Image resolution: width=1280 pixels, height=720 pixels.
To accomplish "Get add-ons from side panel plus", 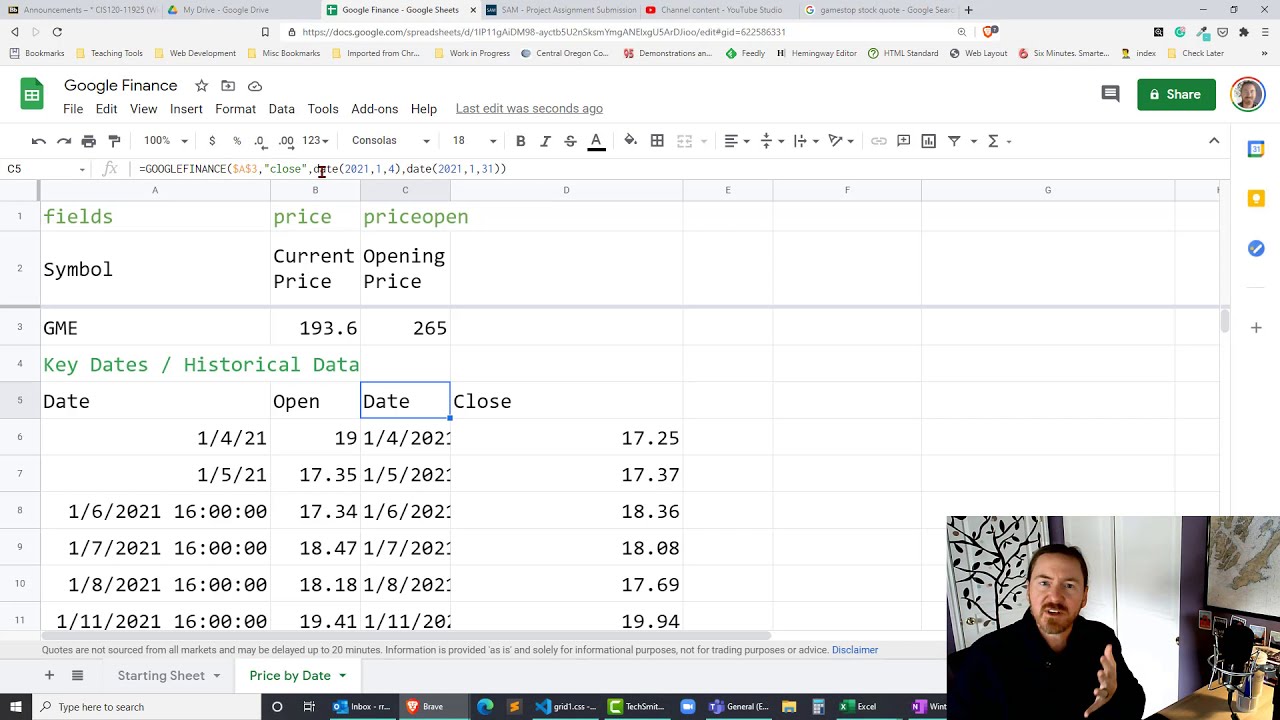I will pyautogui.click(x=1256, y=327).
